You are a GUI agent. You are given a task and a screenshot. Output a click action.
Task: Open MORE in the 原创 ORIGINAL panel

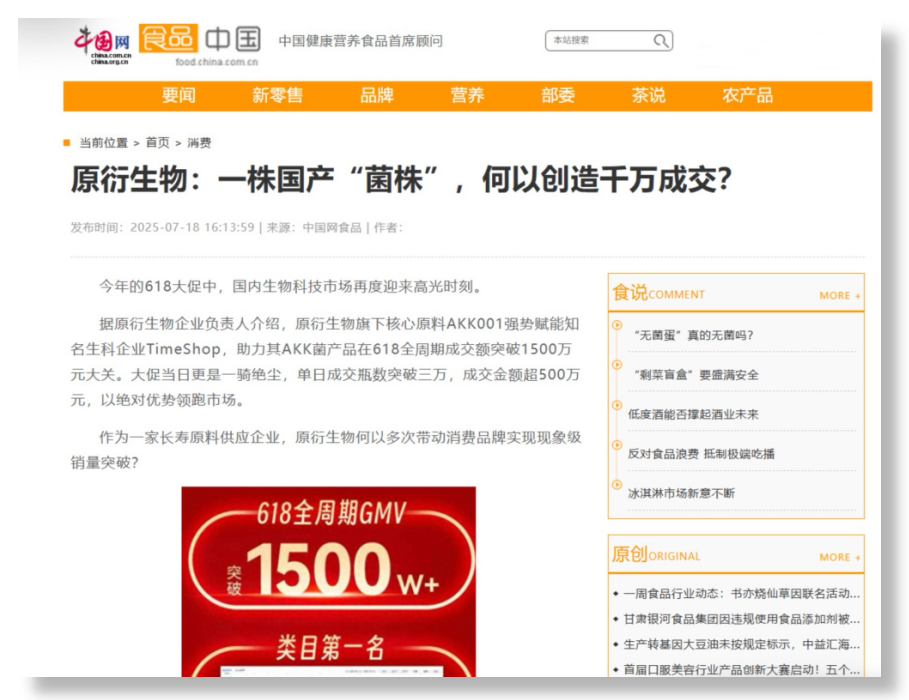tap(839, 557)
